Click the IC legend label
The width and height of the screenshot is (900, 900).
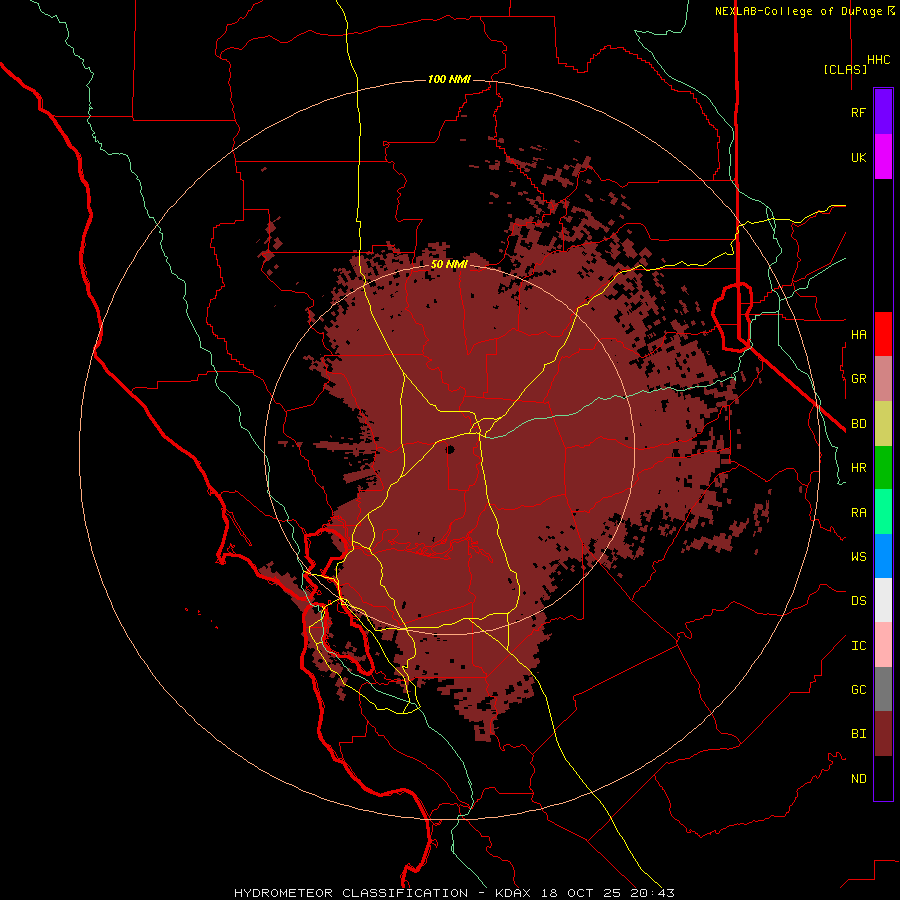[858, 646]
